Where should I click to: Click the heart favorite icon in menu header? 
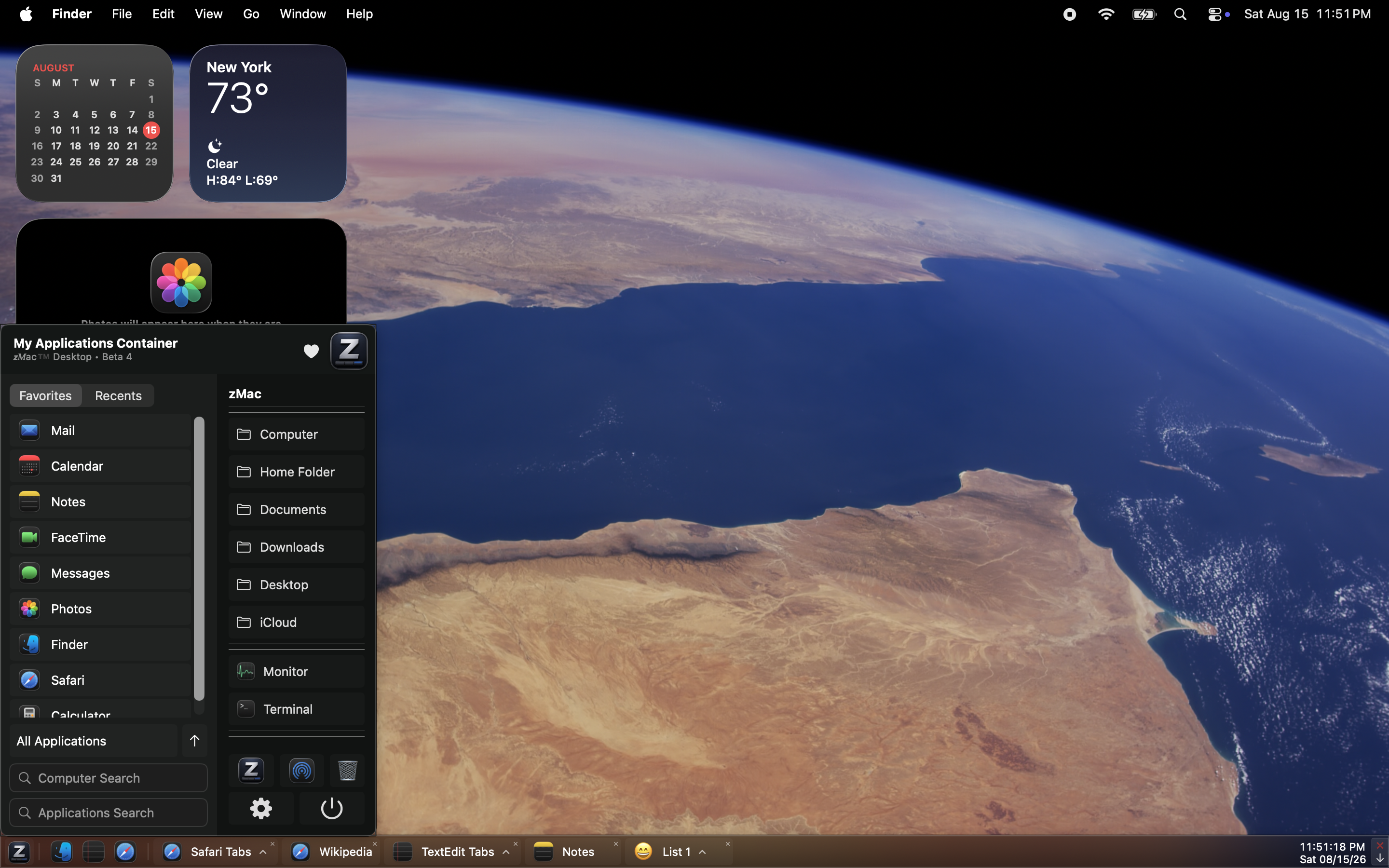click(311, 351)
